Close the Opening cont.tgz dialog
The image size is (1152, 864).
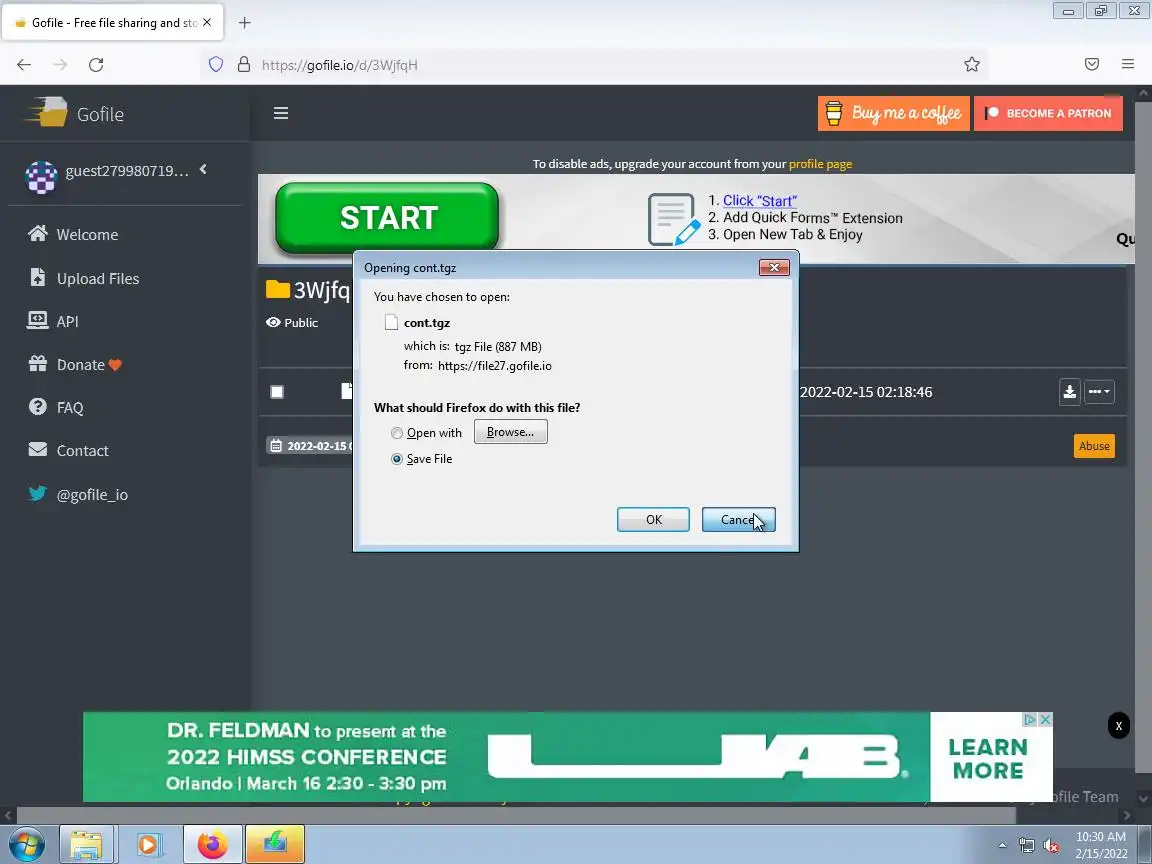[774, 267]
